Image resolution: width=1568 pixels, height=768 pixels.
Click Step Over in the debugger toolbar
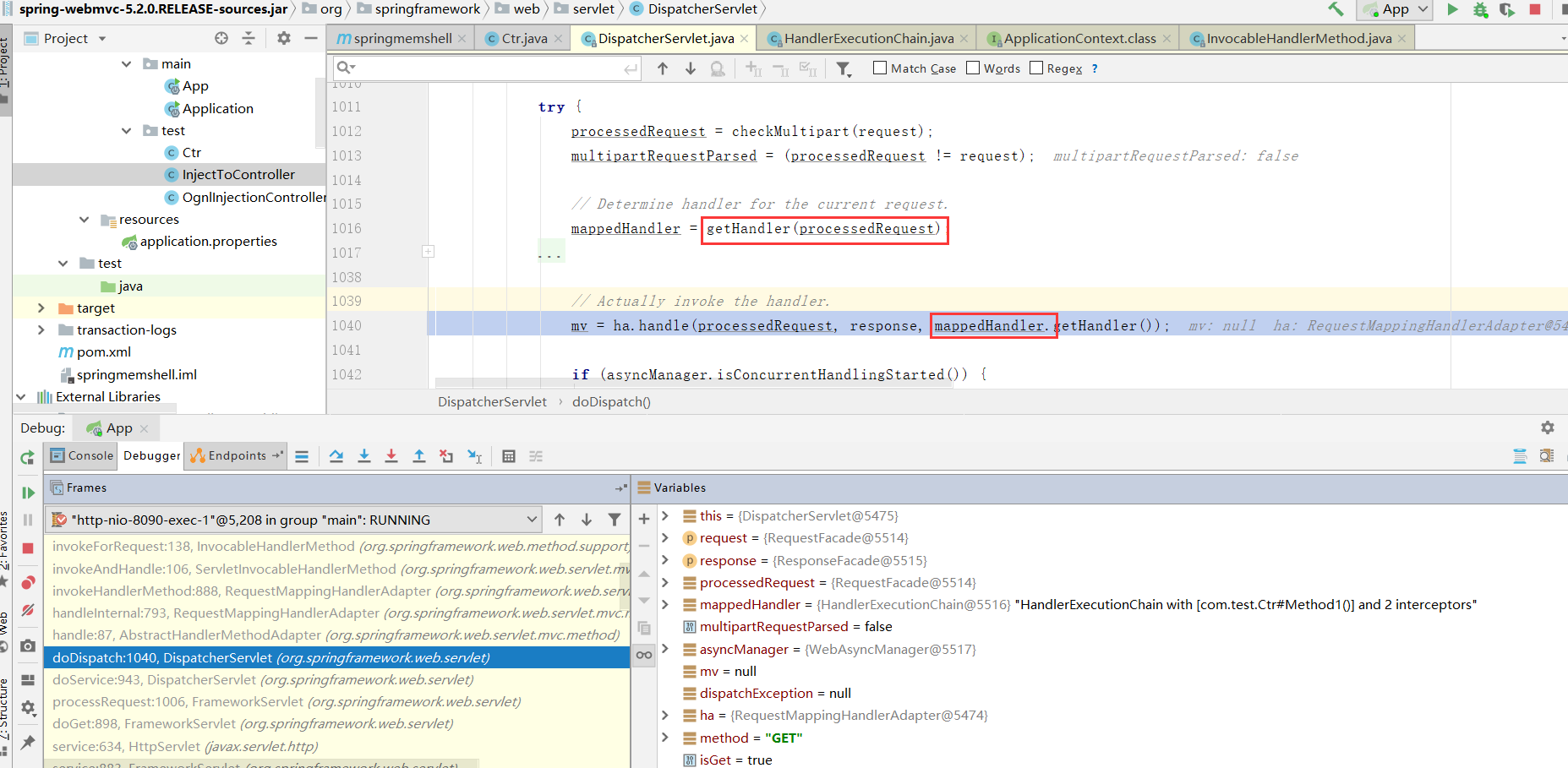point(336,456)
